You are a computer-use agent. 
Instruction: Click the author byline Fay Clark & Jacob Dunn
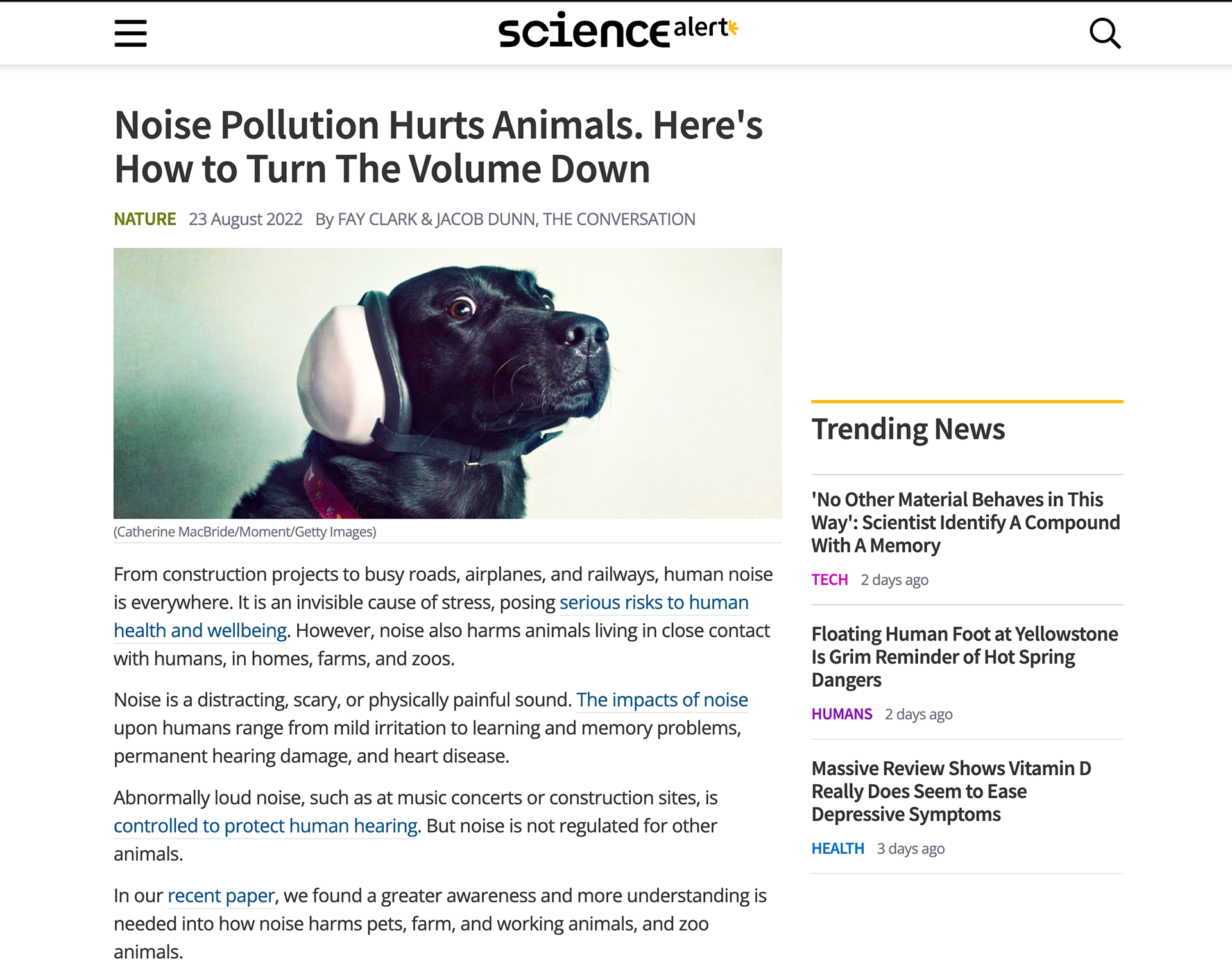pyautogui.click(x=505, y=219)
